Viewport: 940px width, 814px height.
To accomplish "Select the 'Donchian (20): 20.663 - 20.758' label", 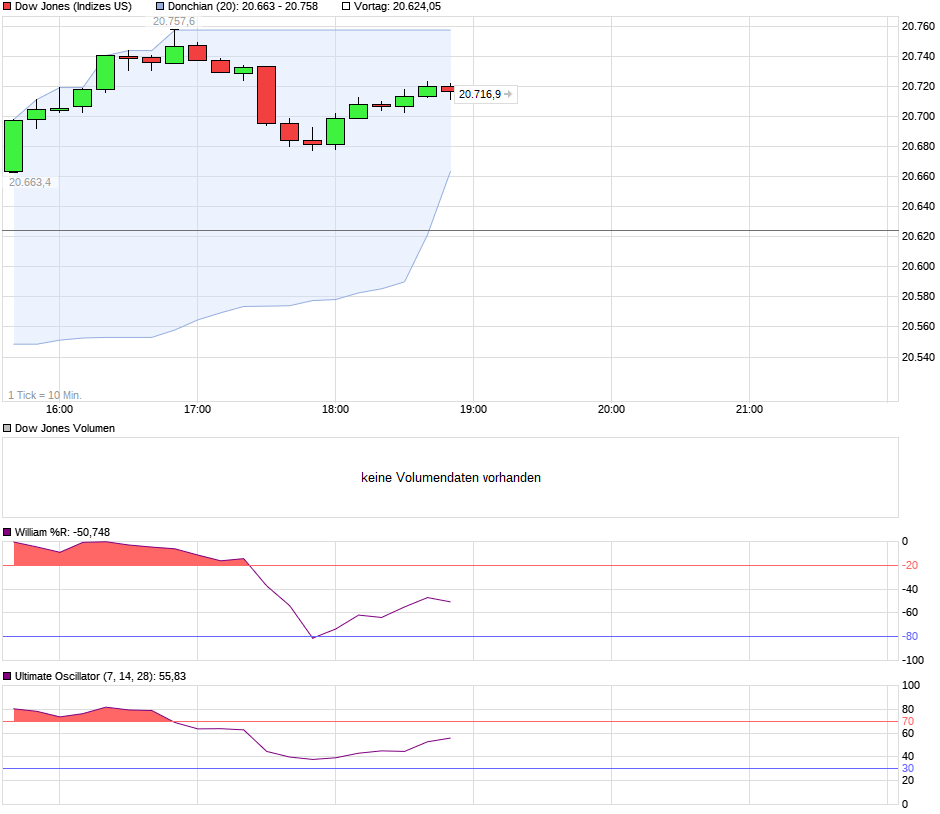I will [243, 7].
